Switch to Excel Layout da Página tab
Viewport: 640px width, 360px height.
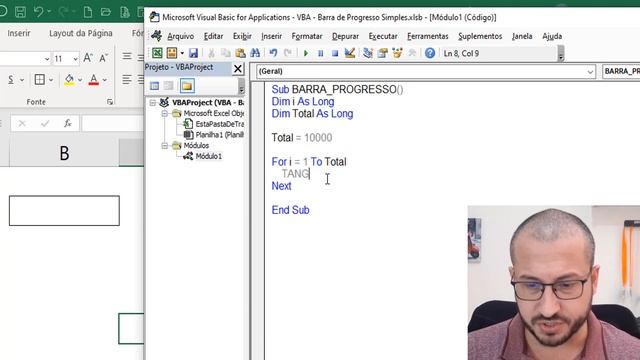pyautogui.click(x=81, y=33)
